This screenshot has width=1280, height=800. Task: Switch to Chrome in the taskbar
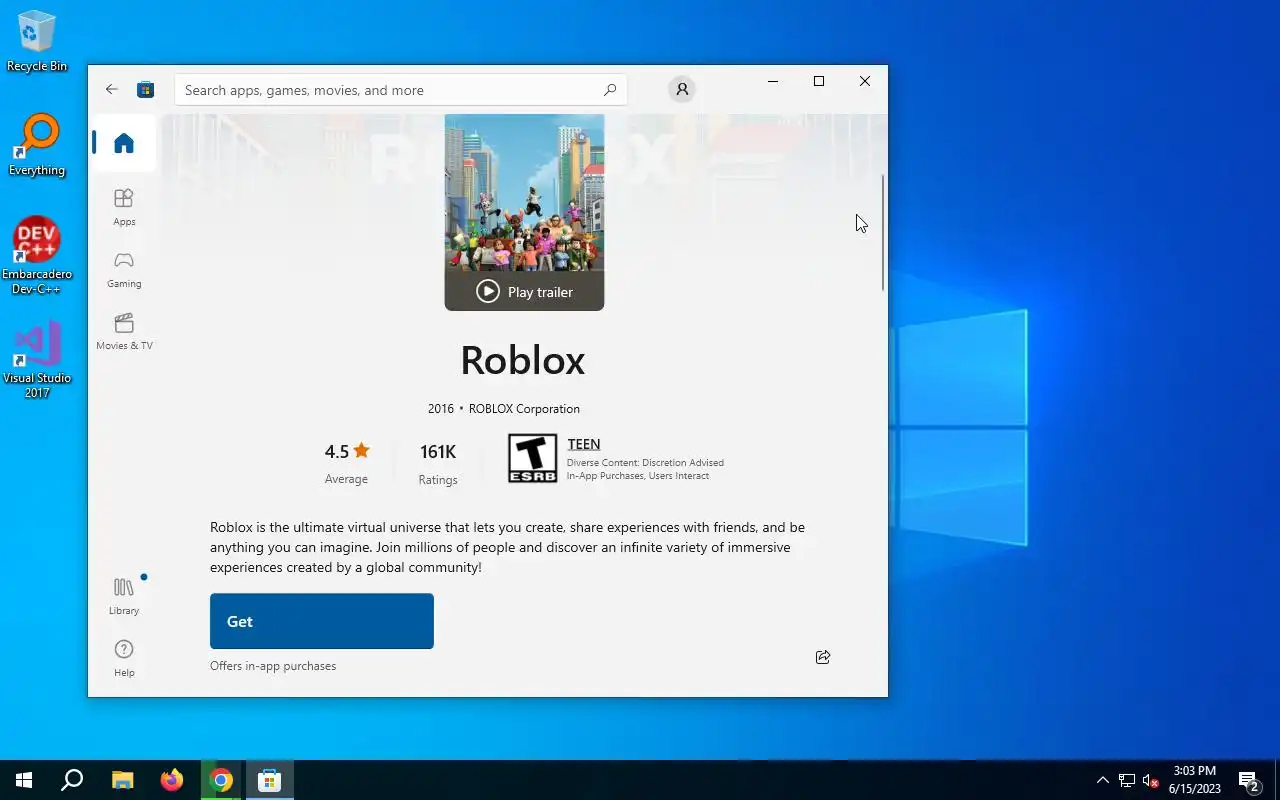221,780
